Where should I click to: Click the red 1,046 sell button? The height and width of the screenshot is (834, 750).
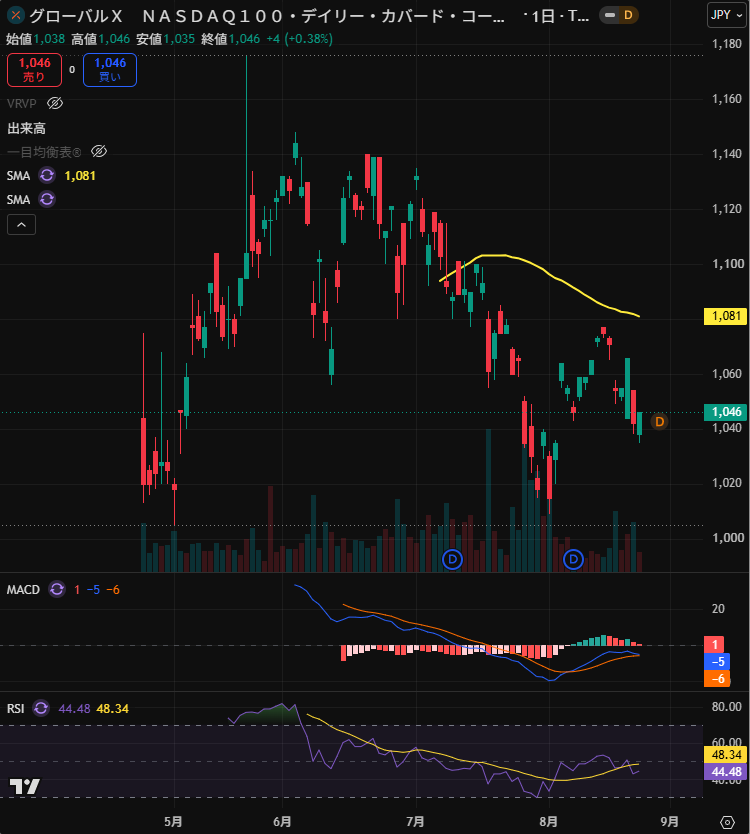35,70
